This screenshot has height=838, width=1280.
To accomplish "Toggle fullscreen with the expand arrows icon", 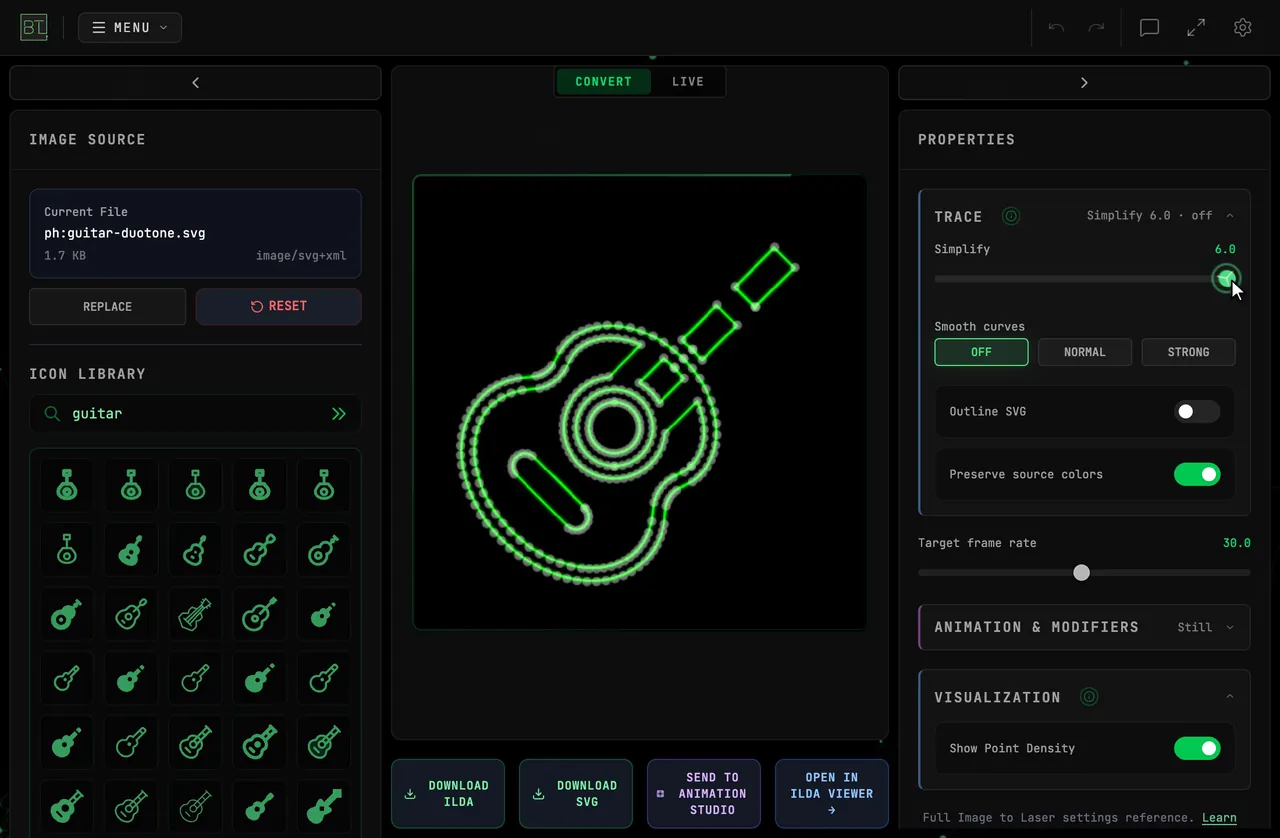I will point(1196,28).
